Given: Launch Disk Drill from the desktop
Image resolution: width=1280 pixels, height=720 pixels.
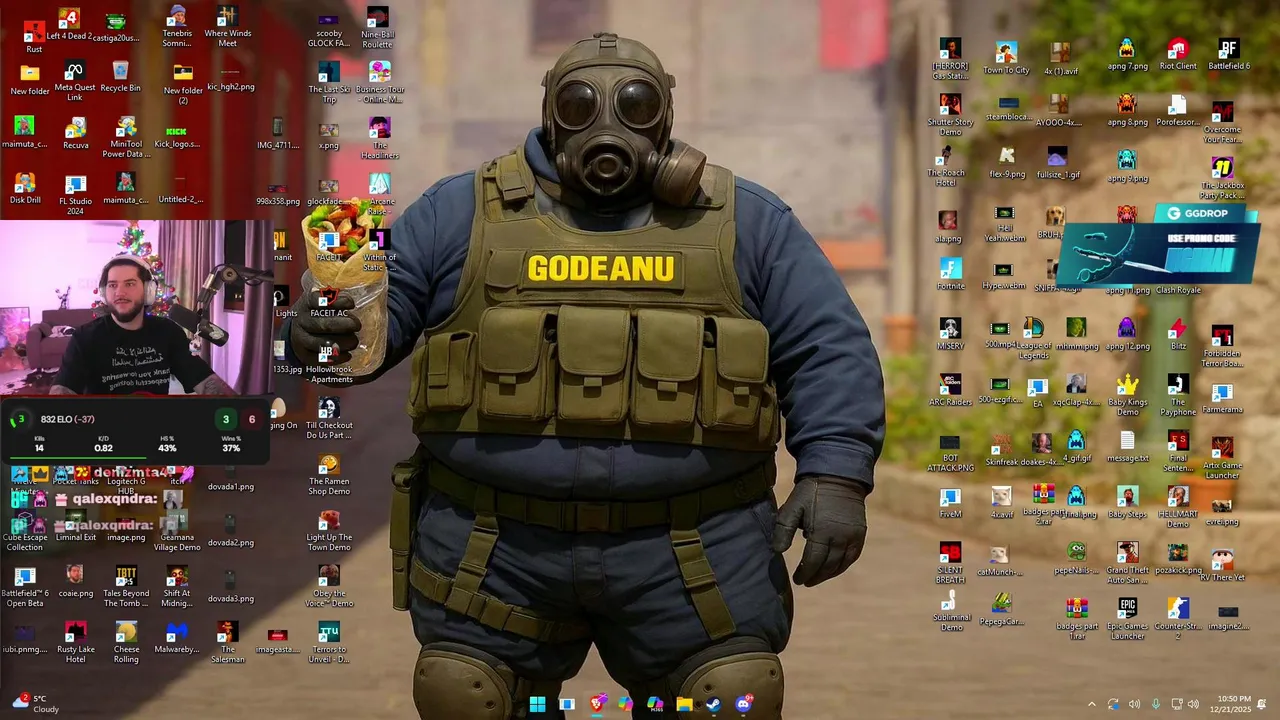Looking at the screenshot, I should pyautogui.click(x=25, y=188).
